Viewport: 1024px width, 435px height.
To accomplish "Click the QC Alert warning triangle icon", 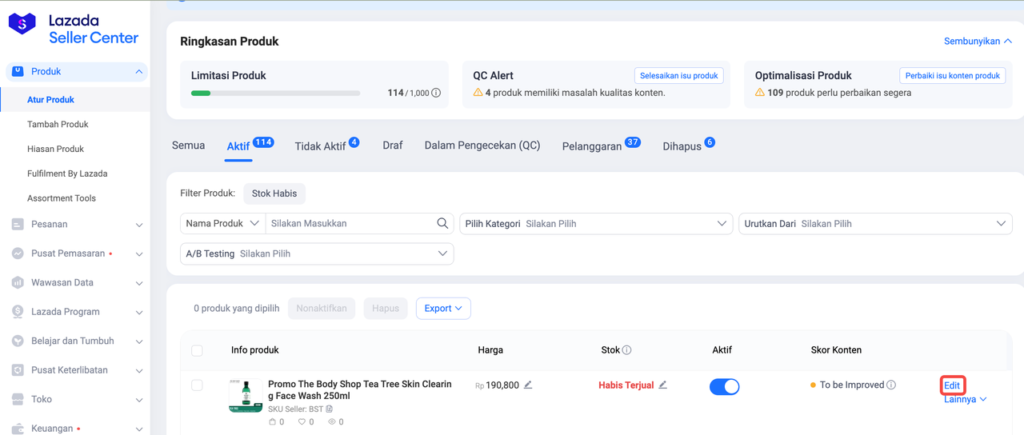I will [477, 93].
